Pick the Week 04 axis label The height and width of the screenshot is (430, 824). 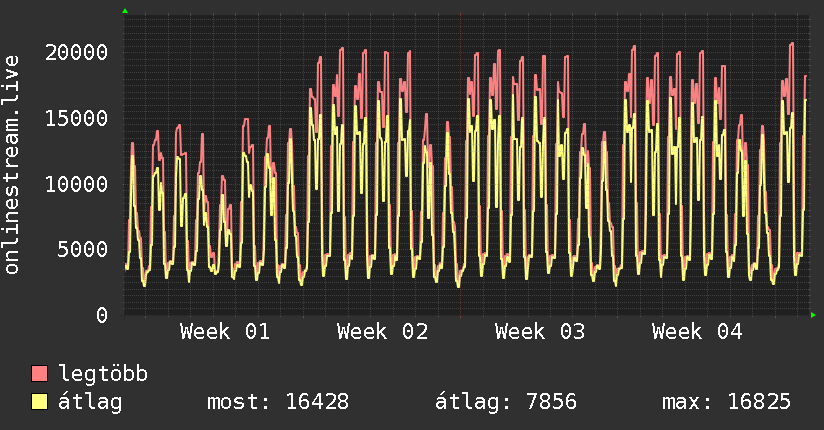coord(697,332)
